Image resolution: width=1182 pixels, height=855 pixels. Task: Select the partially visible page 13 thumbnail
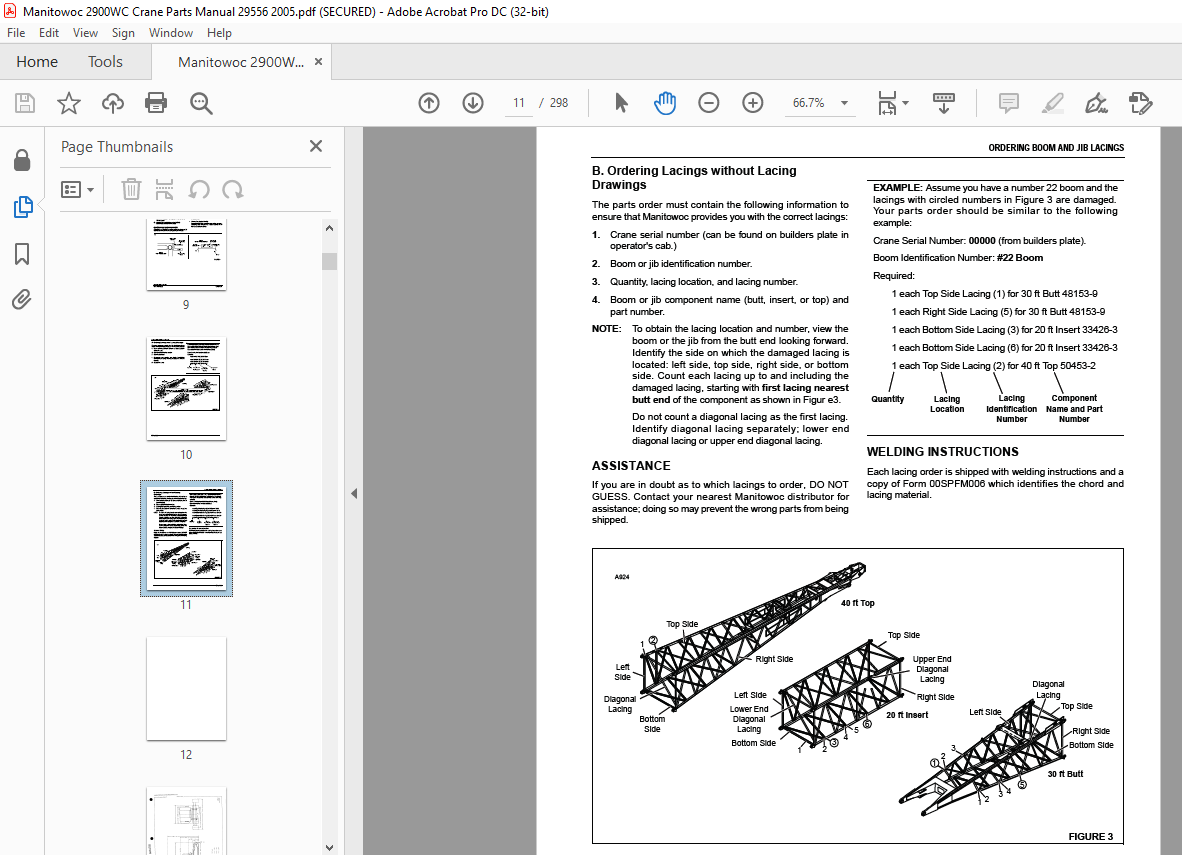[186, 820]
